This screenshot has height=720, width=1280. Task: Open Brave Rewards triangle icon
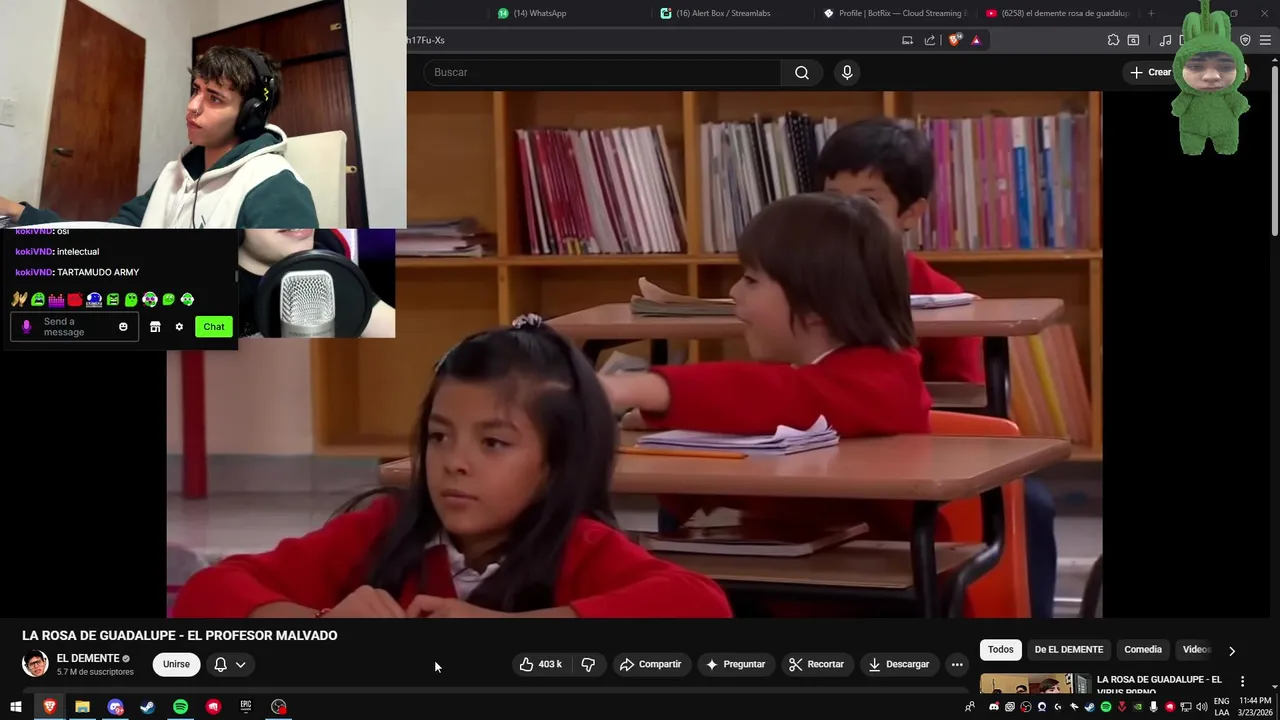pos(976,40)
